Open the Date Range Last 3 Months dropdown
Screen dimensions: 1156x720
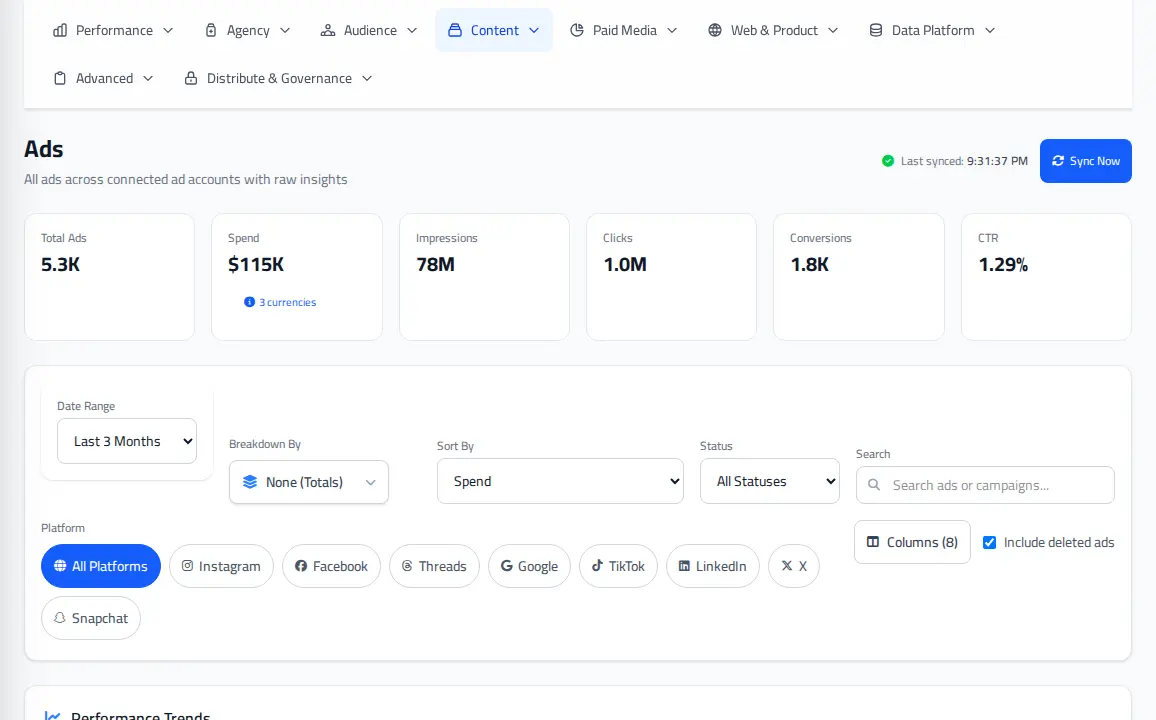[127, 441]
